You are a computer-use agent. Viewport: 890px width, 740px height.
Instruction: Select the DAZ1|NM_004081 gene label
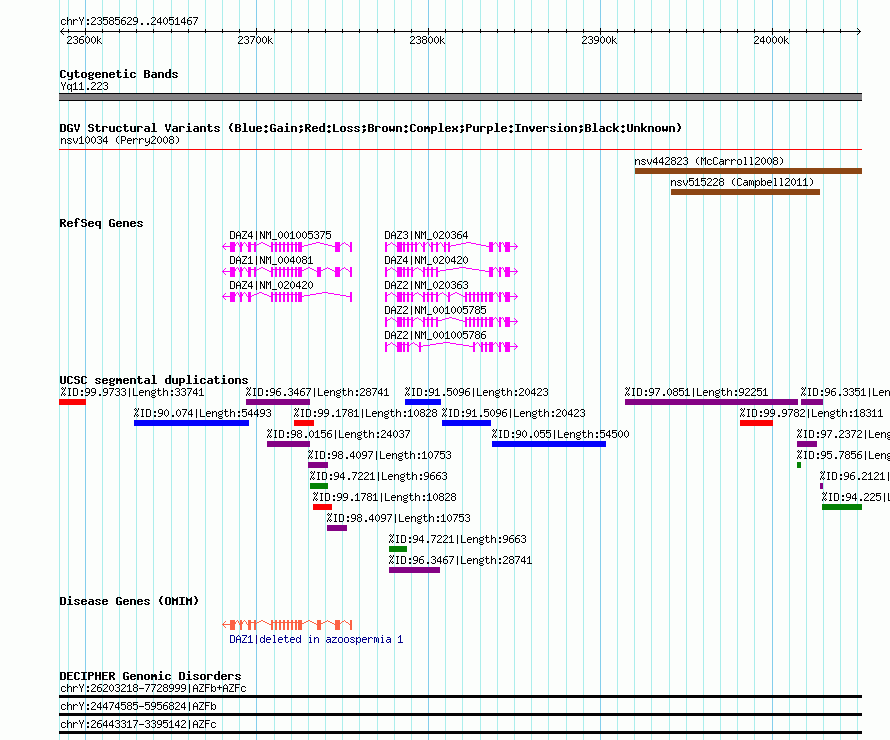pos(271,260)
